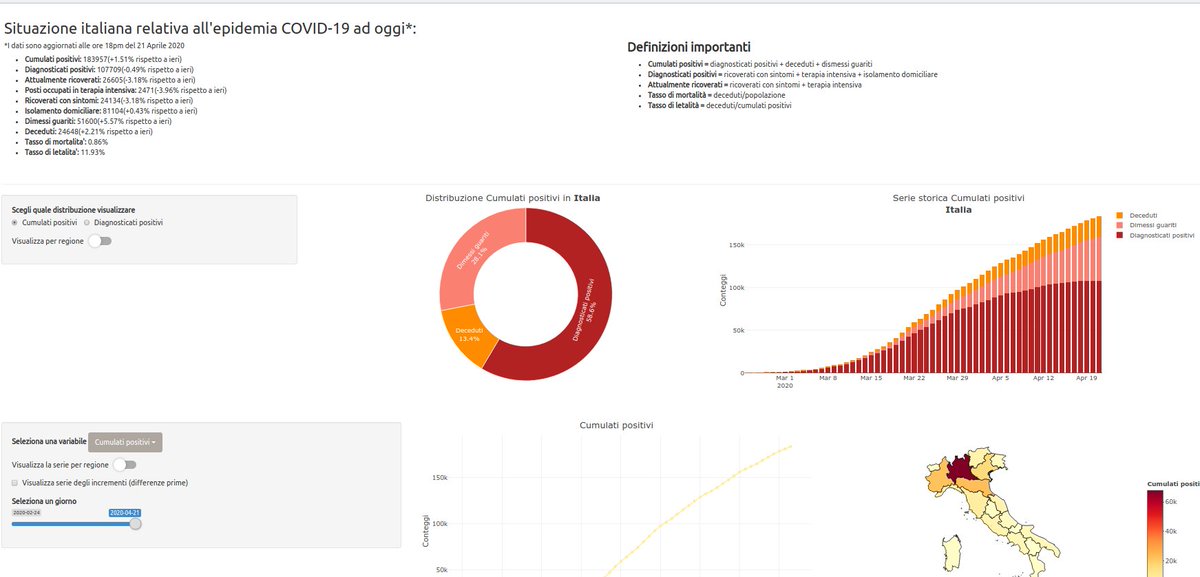Image resolution: width=1200 pixels, height=577 pixels.
Task: Click the Serie storica Cumulati positivi chart title
Action: click(959, 198)
